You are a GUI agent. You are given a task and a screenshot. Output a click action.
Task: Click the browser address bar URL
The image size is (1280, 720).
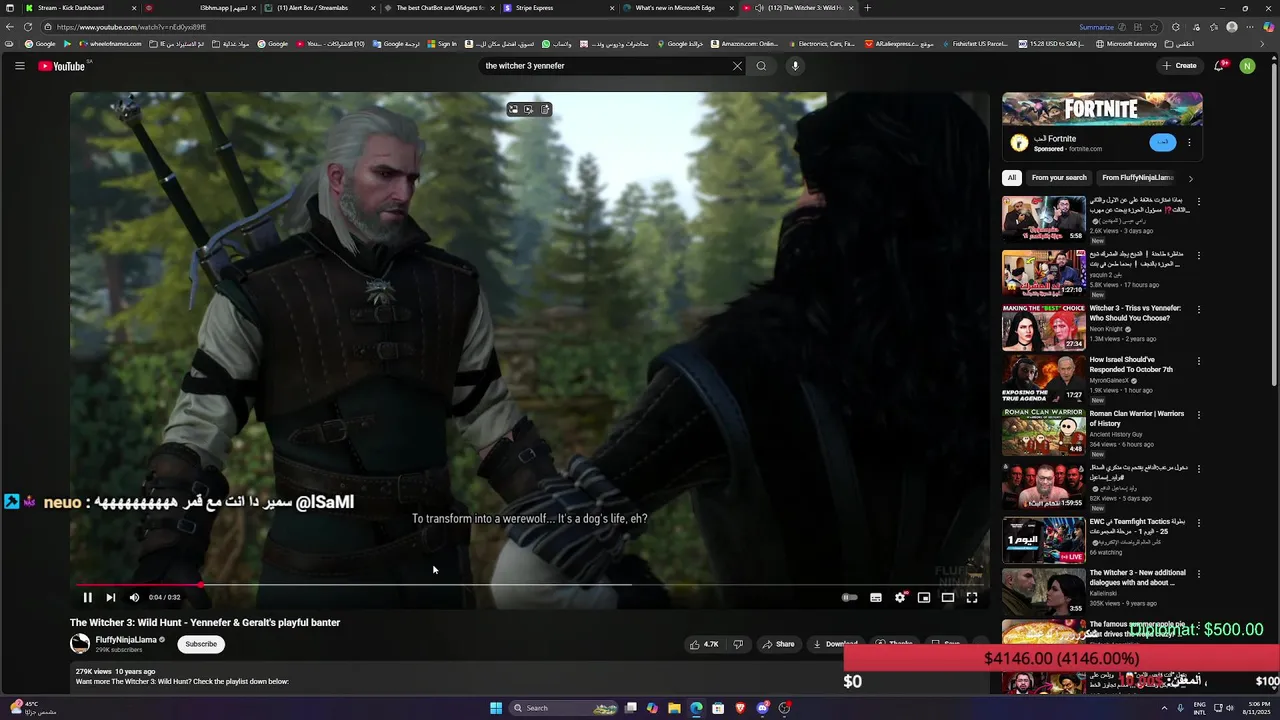(x=131, y=27)
